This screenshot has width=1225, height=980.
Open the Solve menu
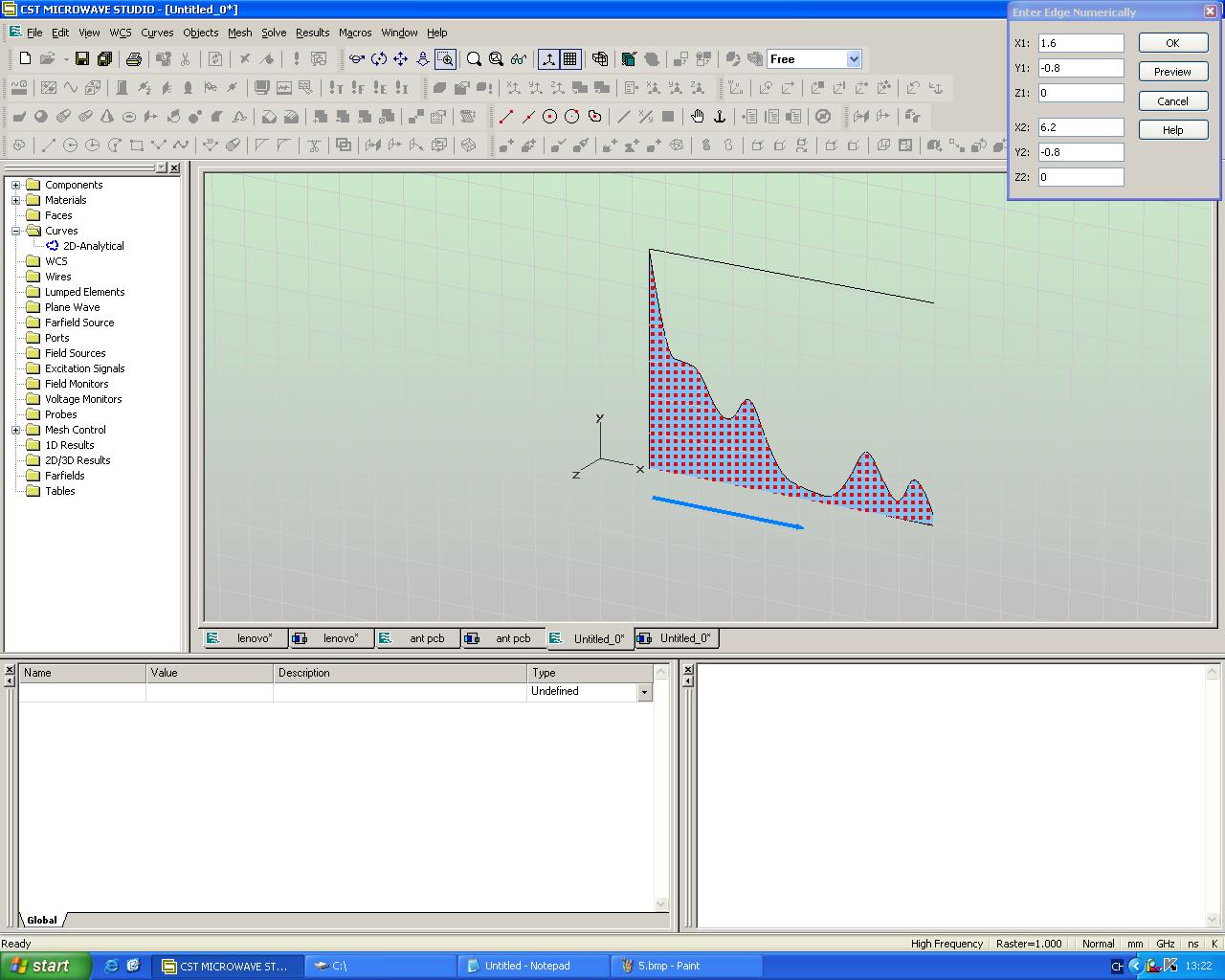click(x=274, y=33)
